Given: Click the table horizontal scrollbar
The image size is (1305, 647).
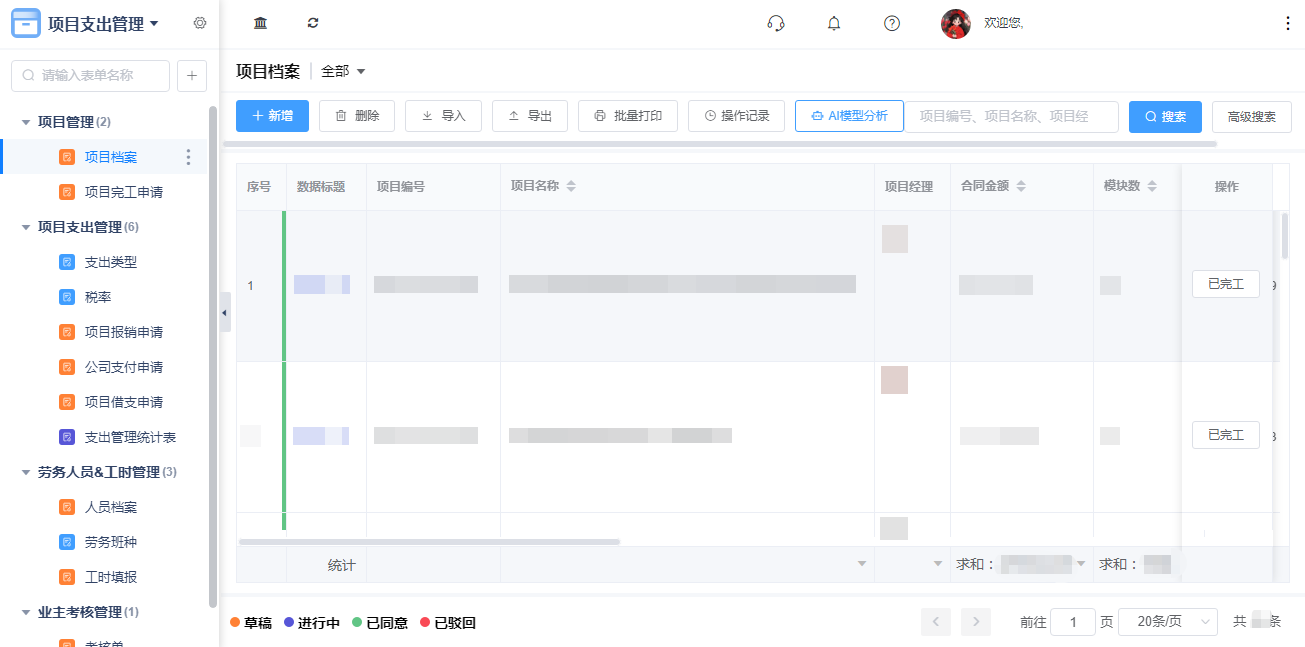Looking at the screenshot, I should tap(429, 542).
